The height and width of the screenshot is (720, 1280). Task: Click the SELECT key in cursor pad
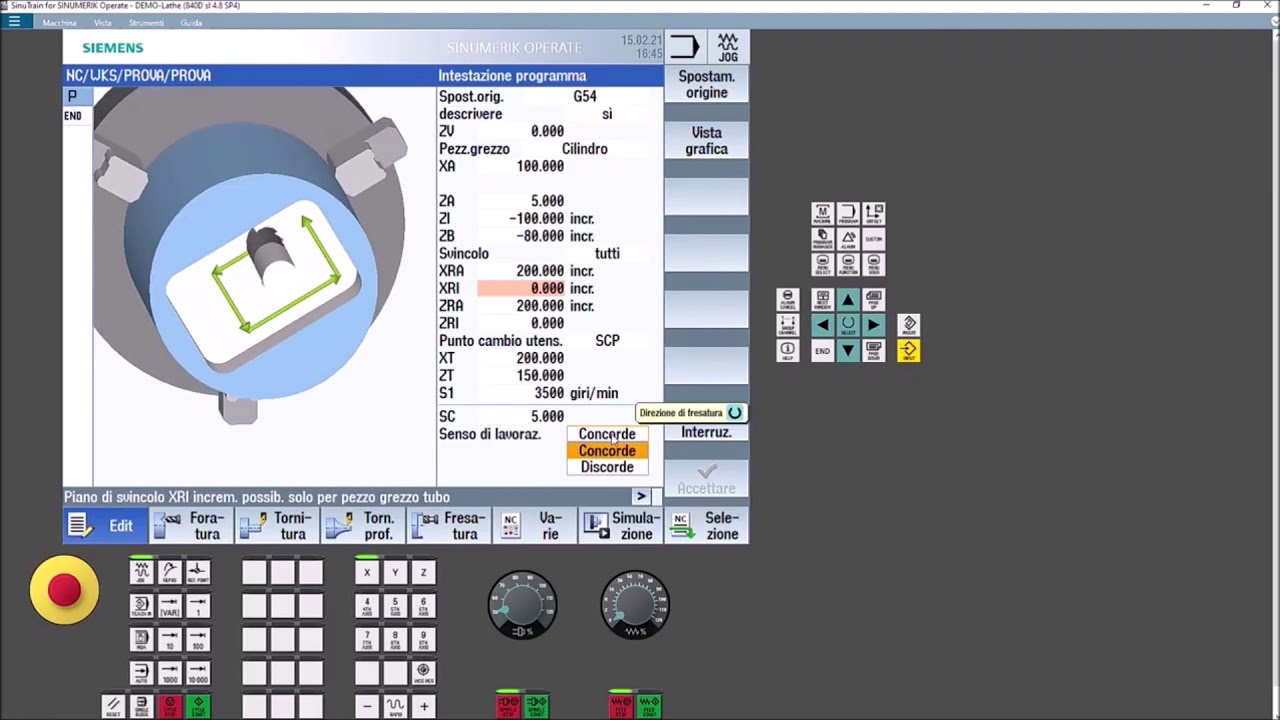(848, 325)
